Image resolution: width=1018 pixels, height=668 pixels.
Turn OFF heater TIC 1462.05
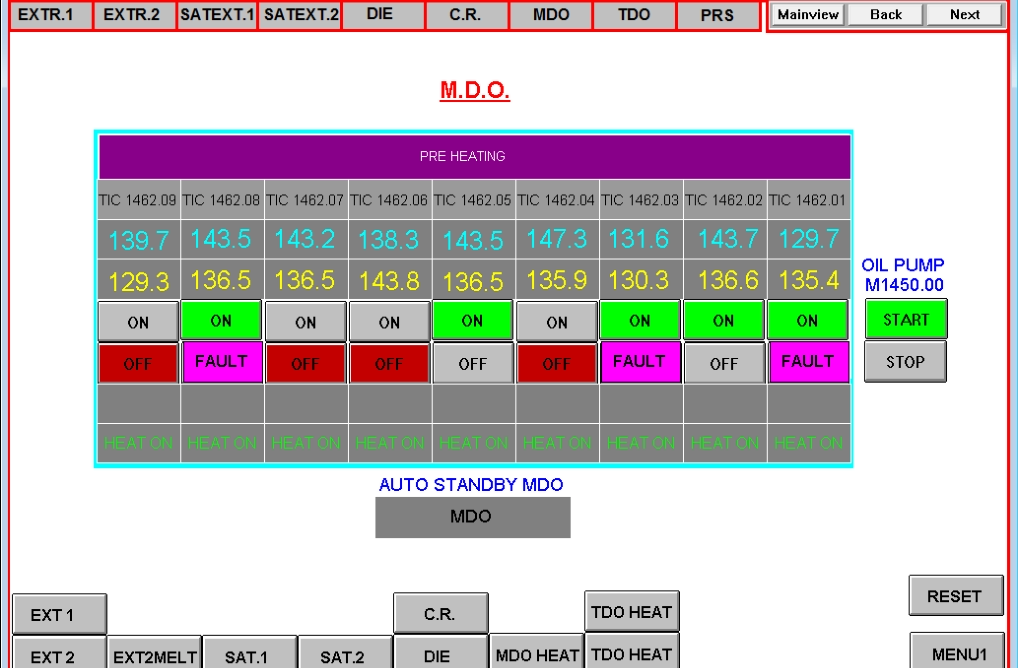[473, 364]
